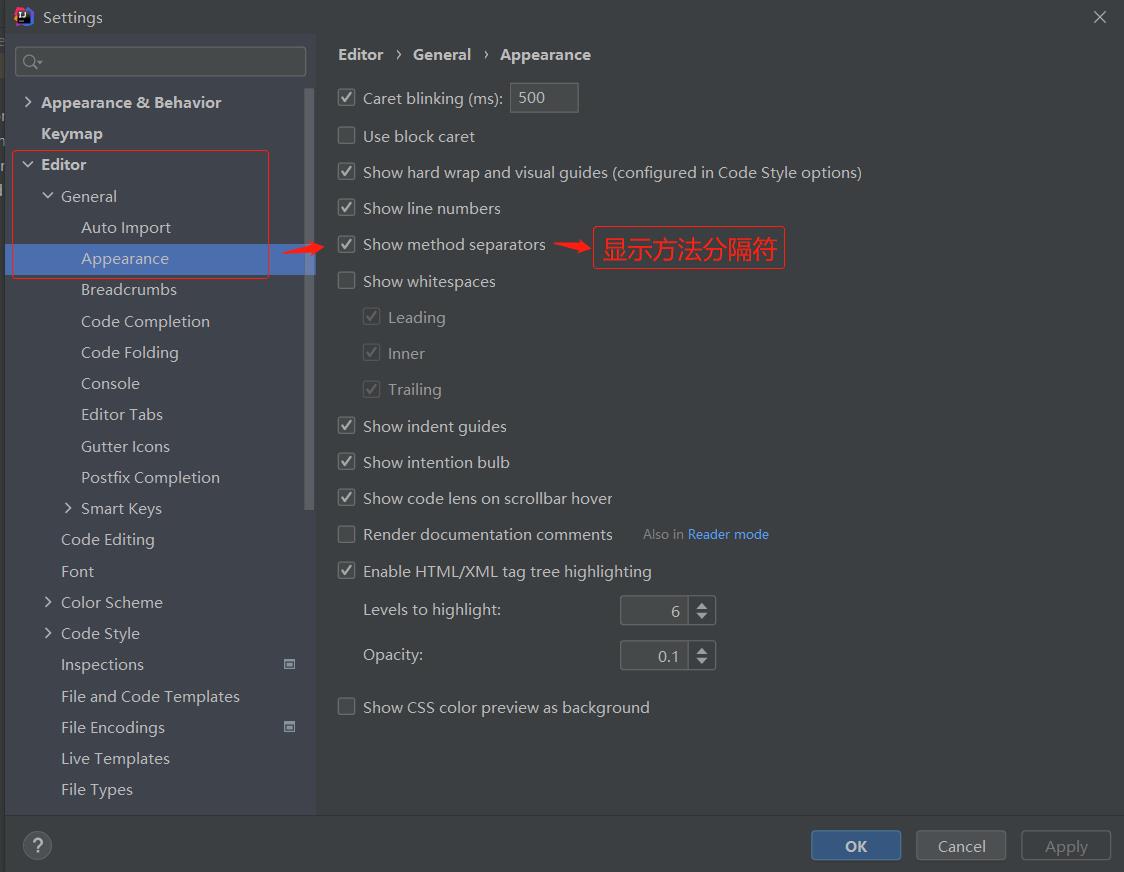Viewport: 1124px width, 872px height.
Task: Open the Reader mode link
Action: pos(728,534)
